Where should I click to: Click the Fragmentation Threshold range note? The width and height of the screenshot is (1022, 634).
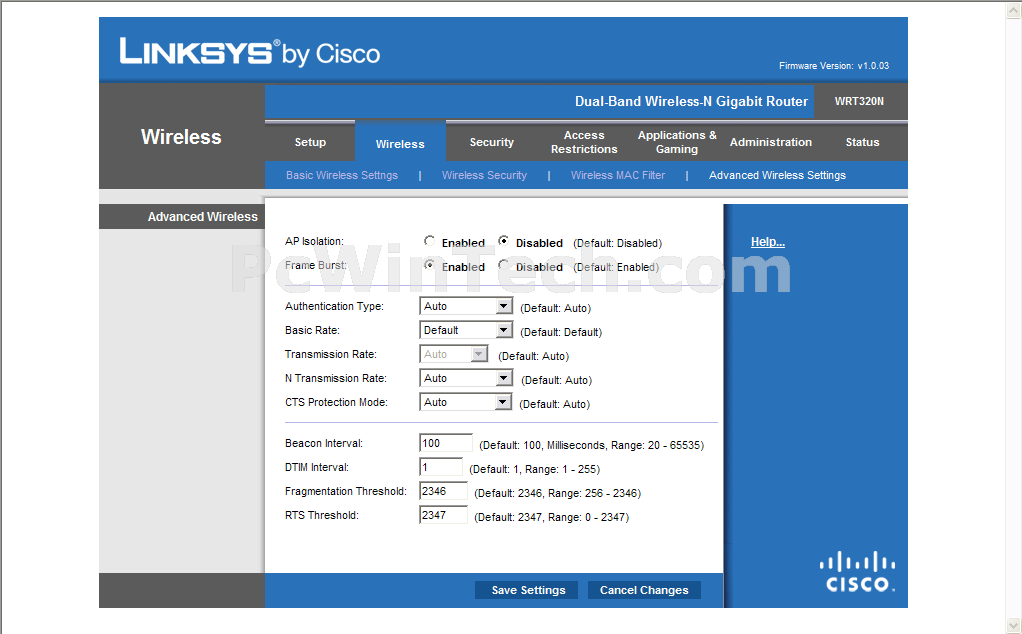point(558,493)
